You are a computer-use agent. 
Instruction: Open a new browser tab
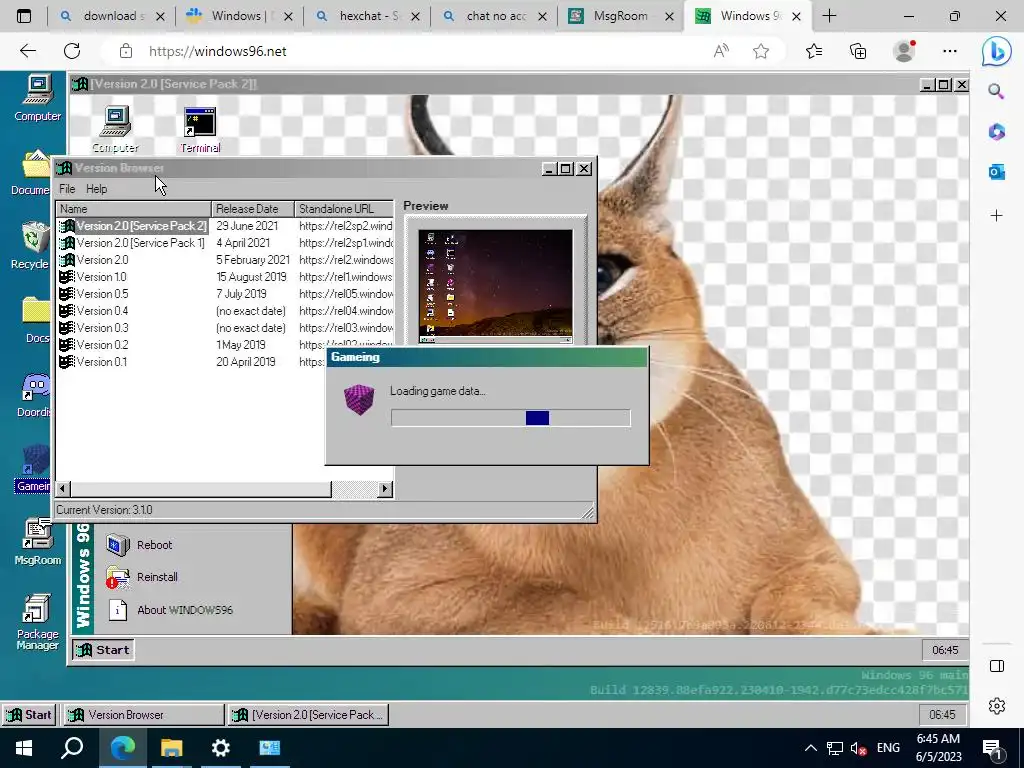(829, 16)
